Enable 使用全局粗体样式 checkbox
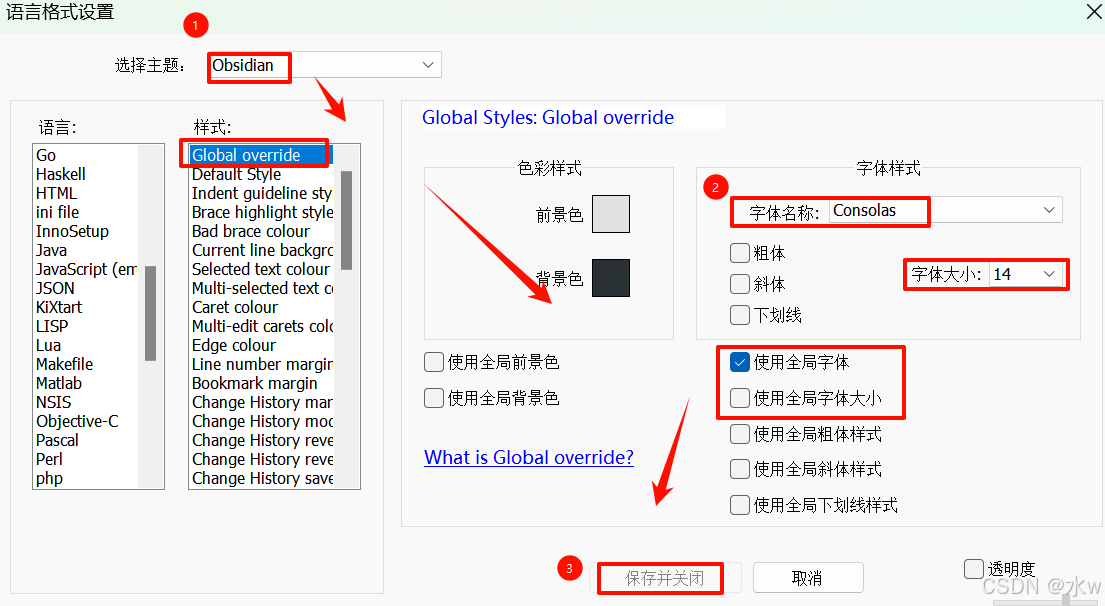The height and width of the screenshot is (606, 1105). point(739,434)
